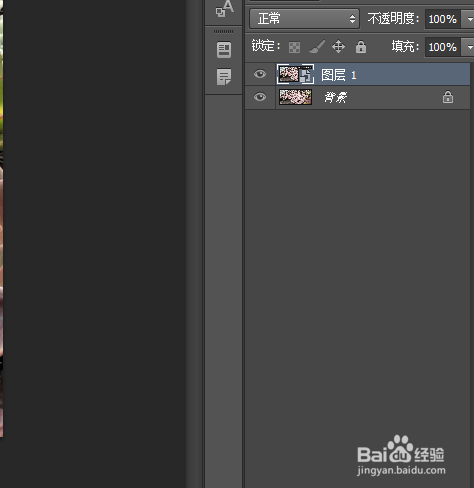
Task: Hide the 背景 layer
Action: click(x=260, y=97)
